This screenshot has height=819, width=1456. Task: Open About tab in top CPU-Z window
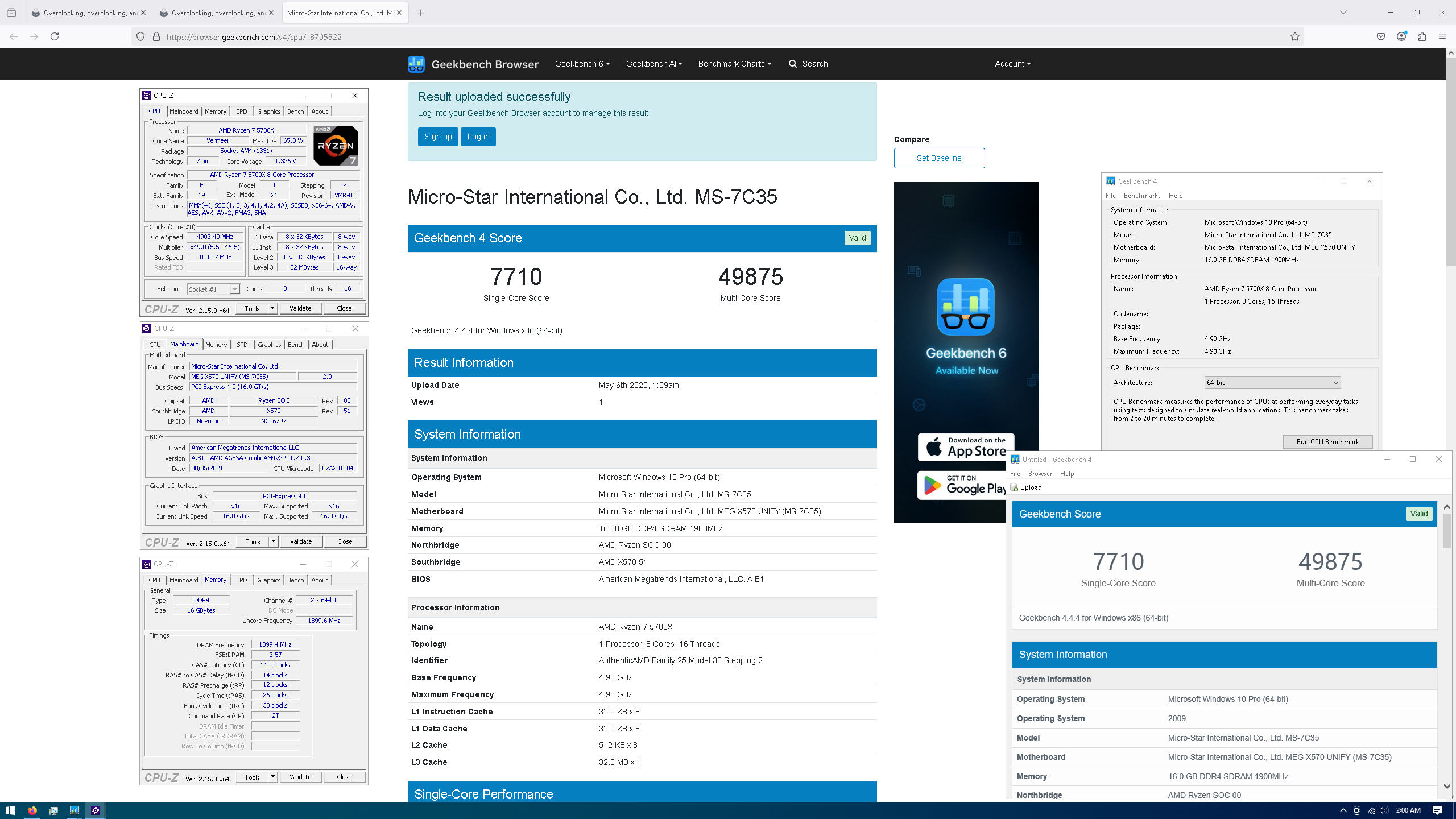[x=320, y=111]
